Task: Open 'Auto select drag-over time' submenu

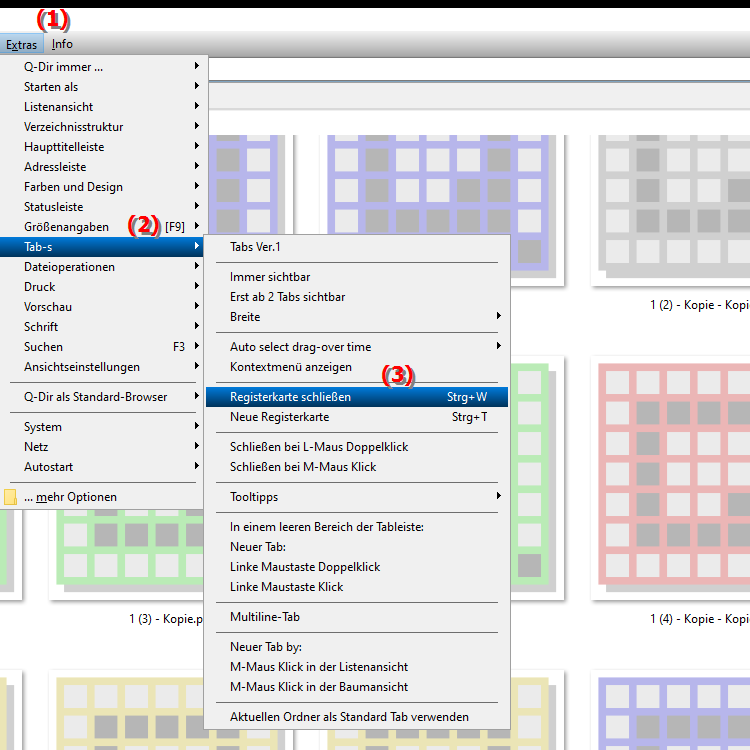Action: click(x=357, y=347)
